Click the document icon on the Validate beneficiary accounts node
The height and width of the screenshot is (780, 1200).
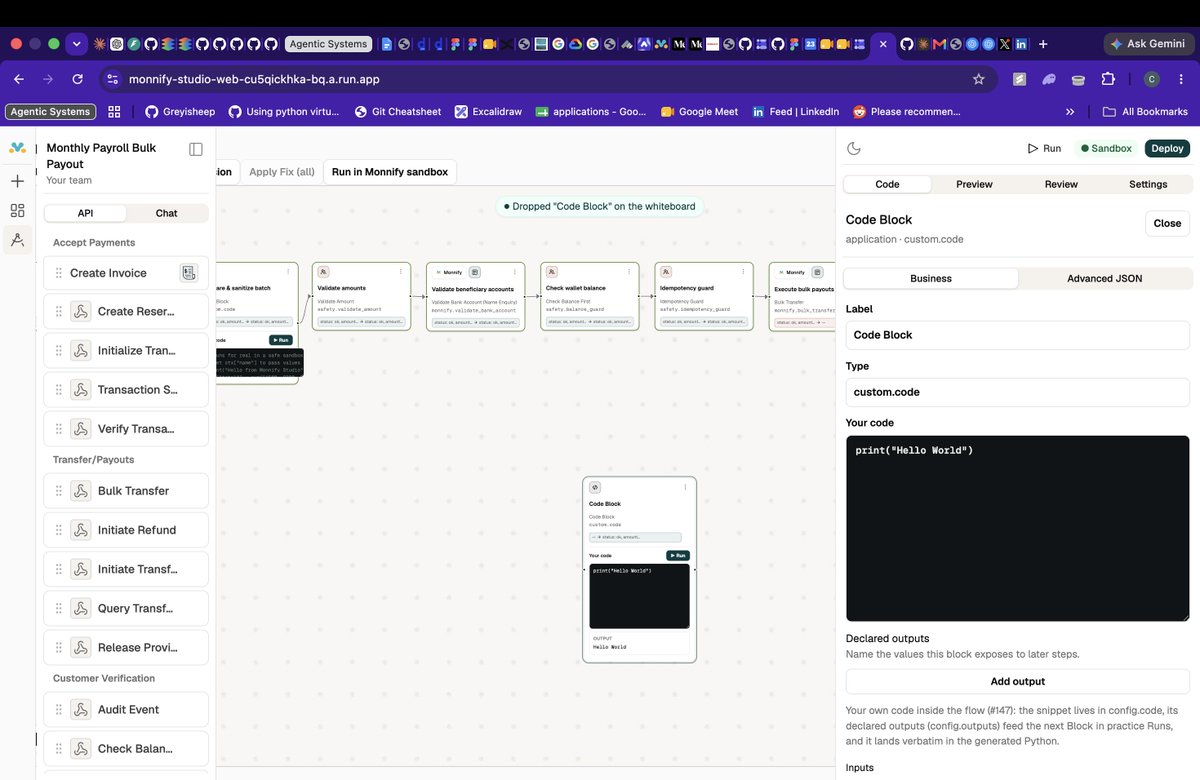coord(475,272)
